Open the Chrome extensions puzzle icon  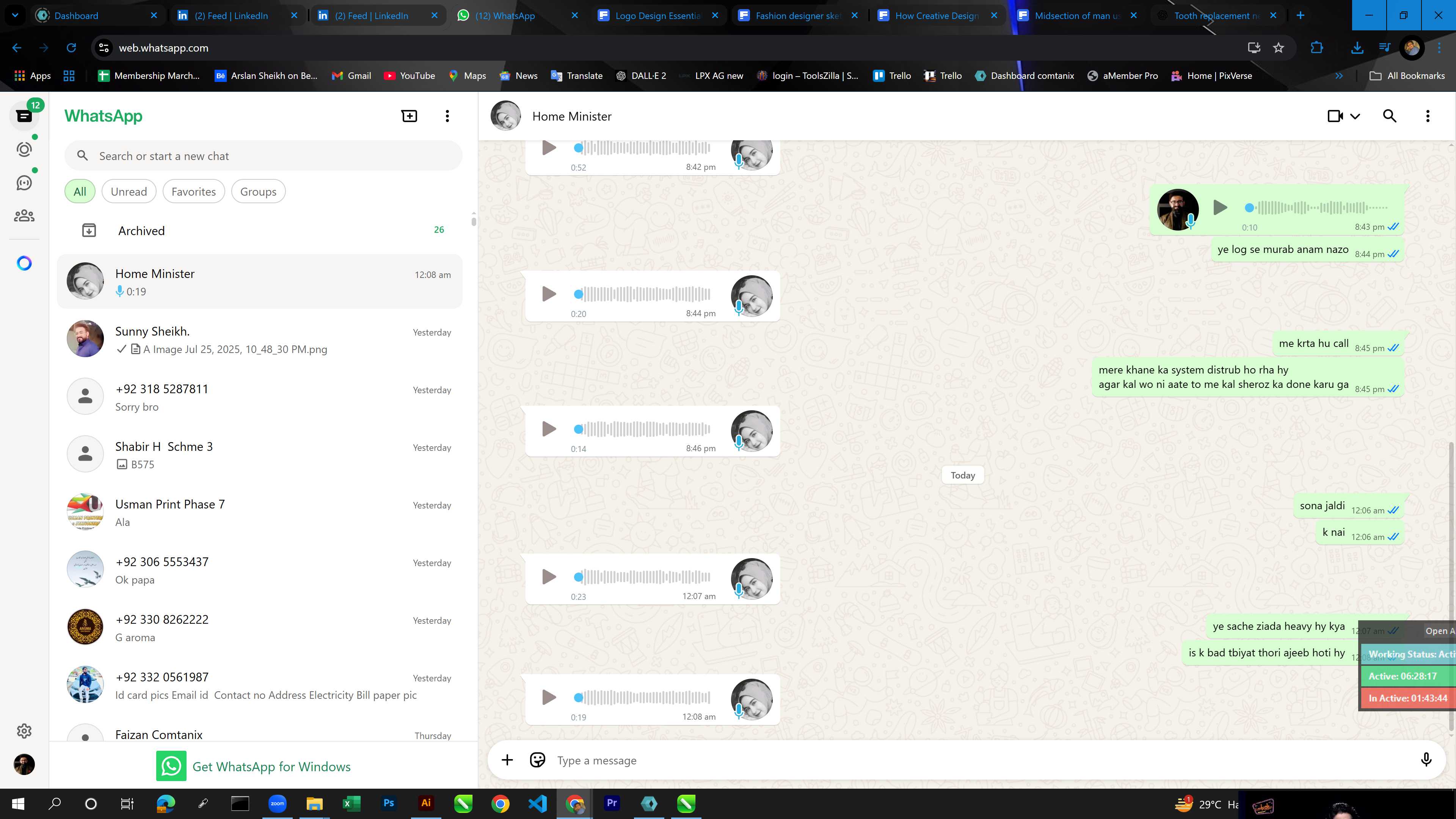[x=1316, y=47]
